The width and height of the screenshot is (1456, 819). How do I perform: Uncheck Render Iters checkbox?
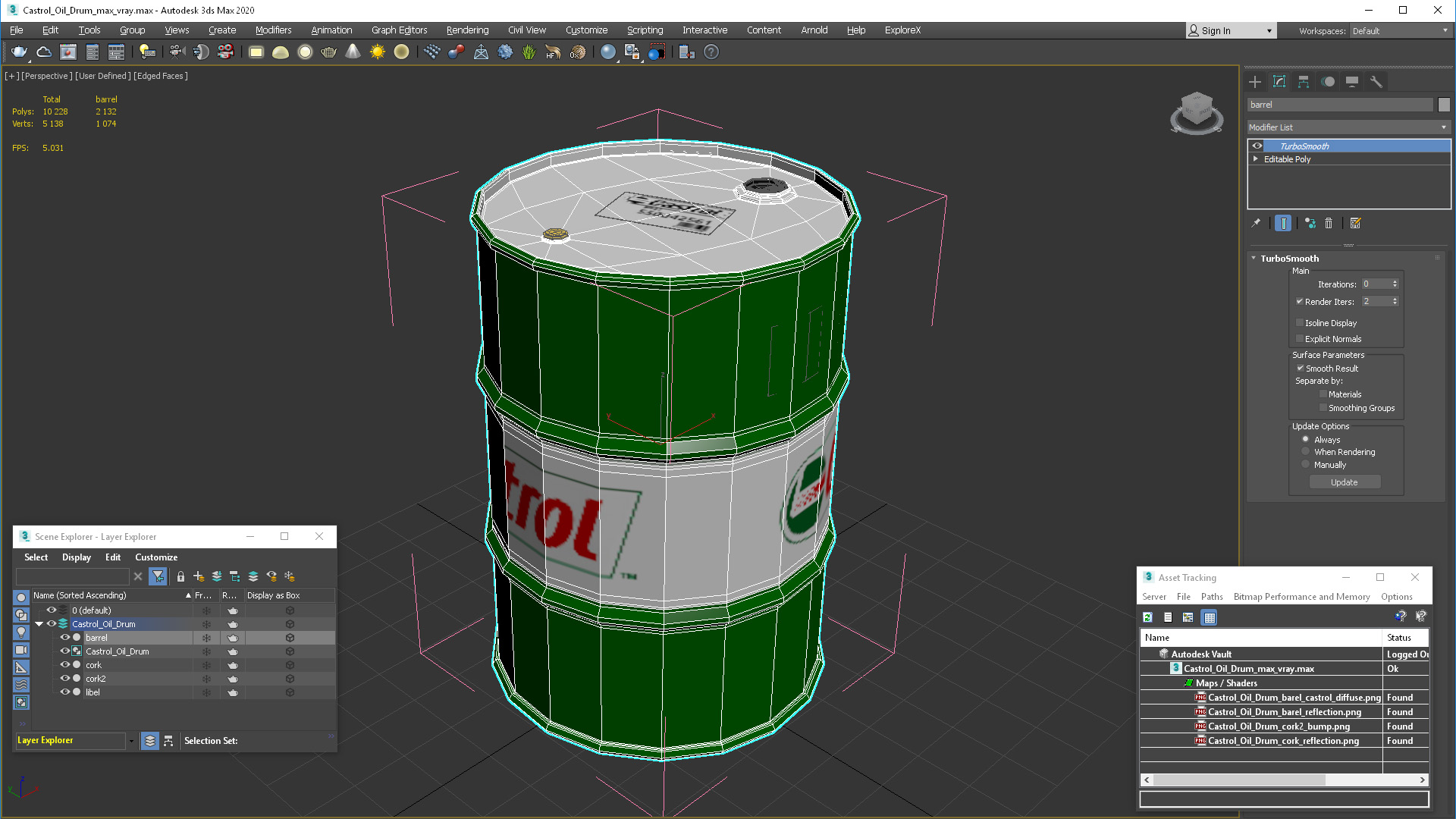tap(1300, 302)
